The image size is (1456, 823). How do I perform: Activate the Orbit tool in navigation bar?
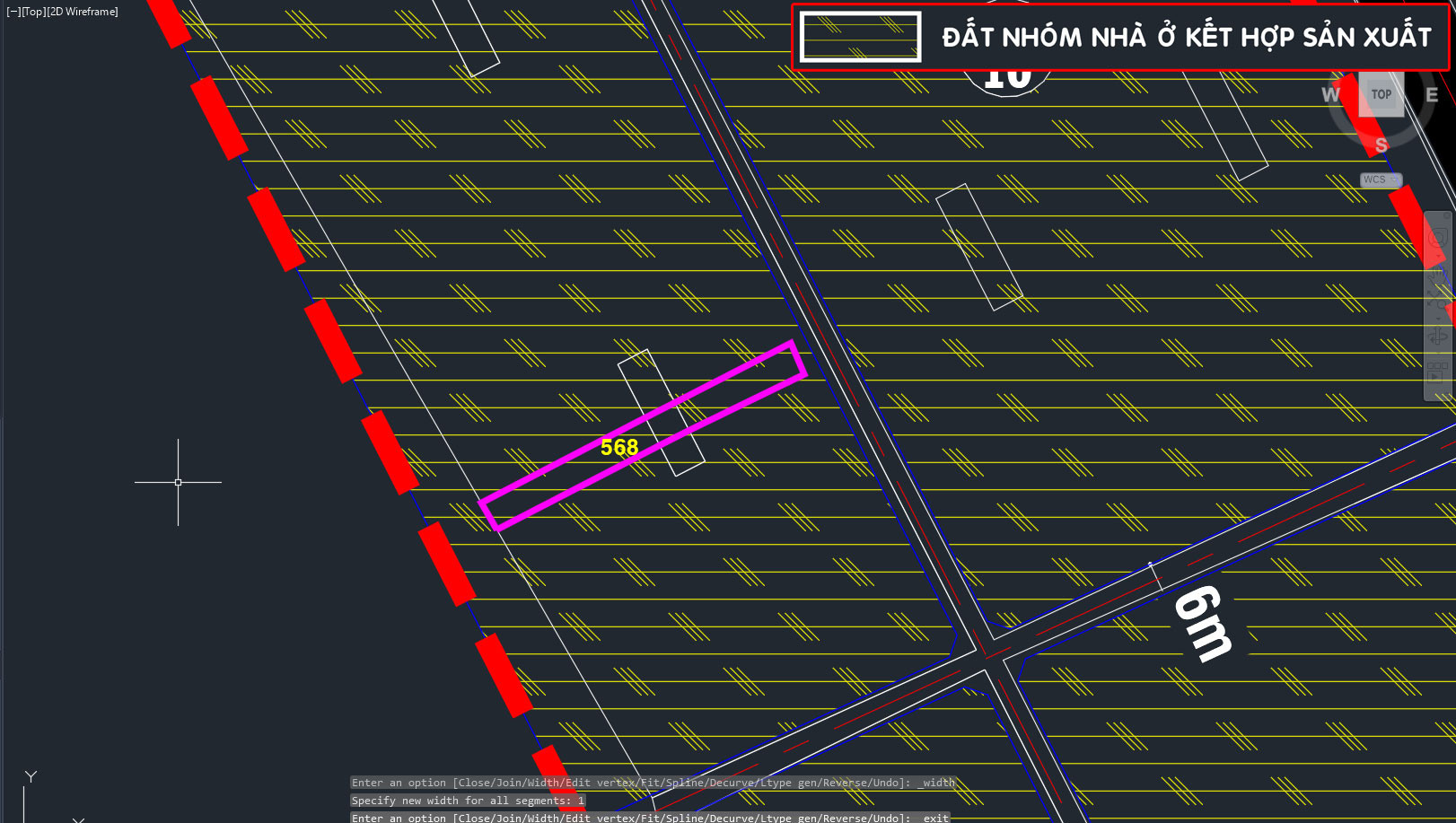1438,337
